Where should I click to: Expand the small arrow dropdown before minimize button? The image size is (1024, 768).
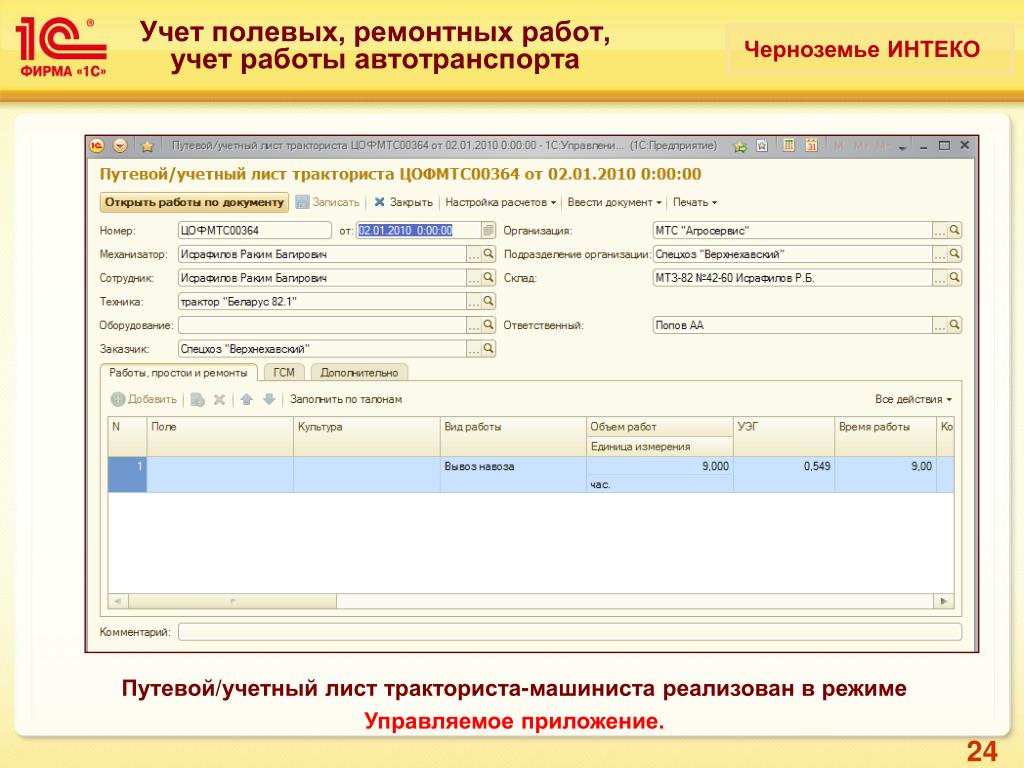pos(903,148)
